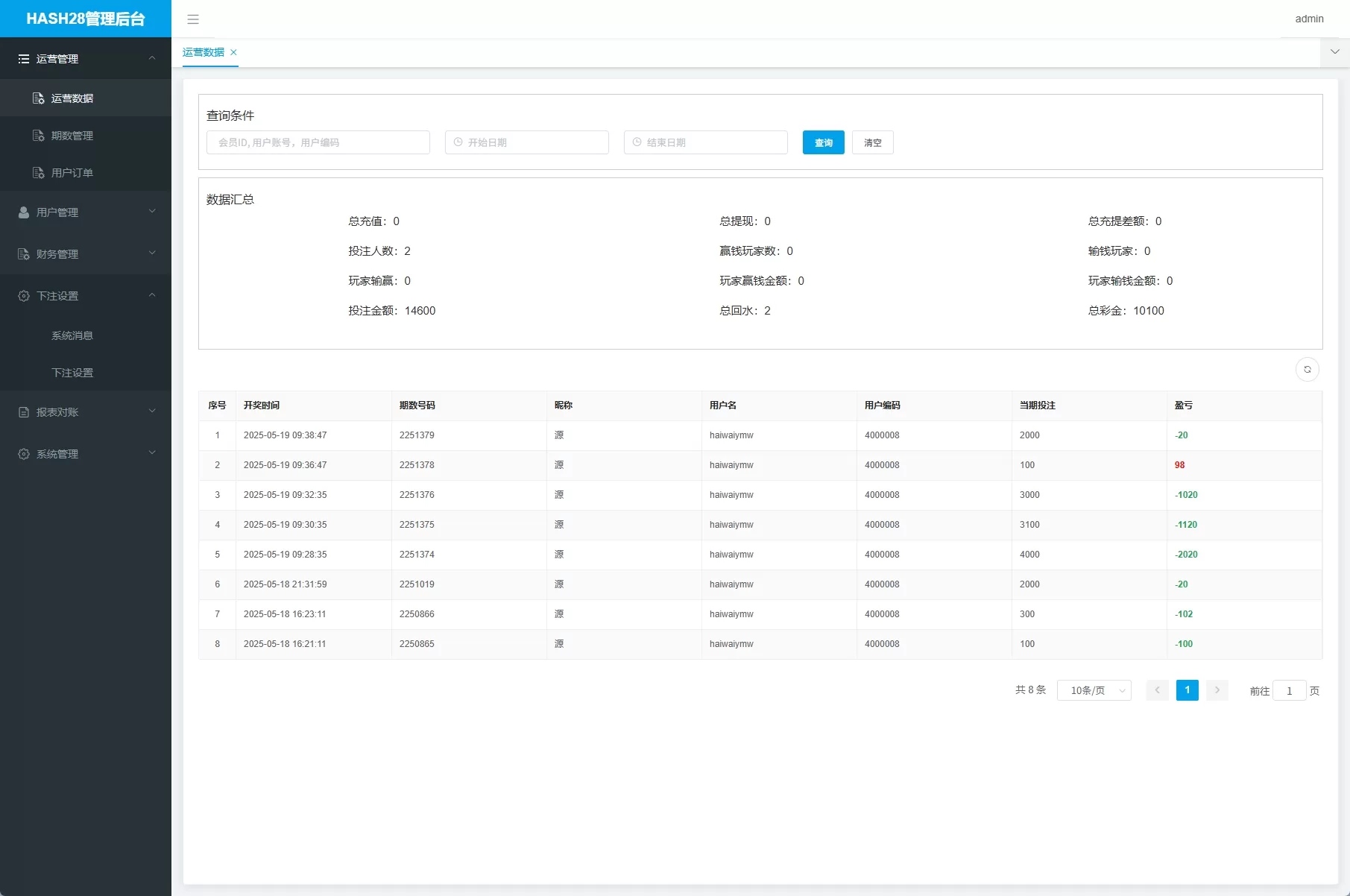Click the 结束日期 date field
This screenshot has width=1350, height=896.
[706, 142]
